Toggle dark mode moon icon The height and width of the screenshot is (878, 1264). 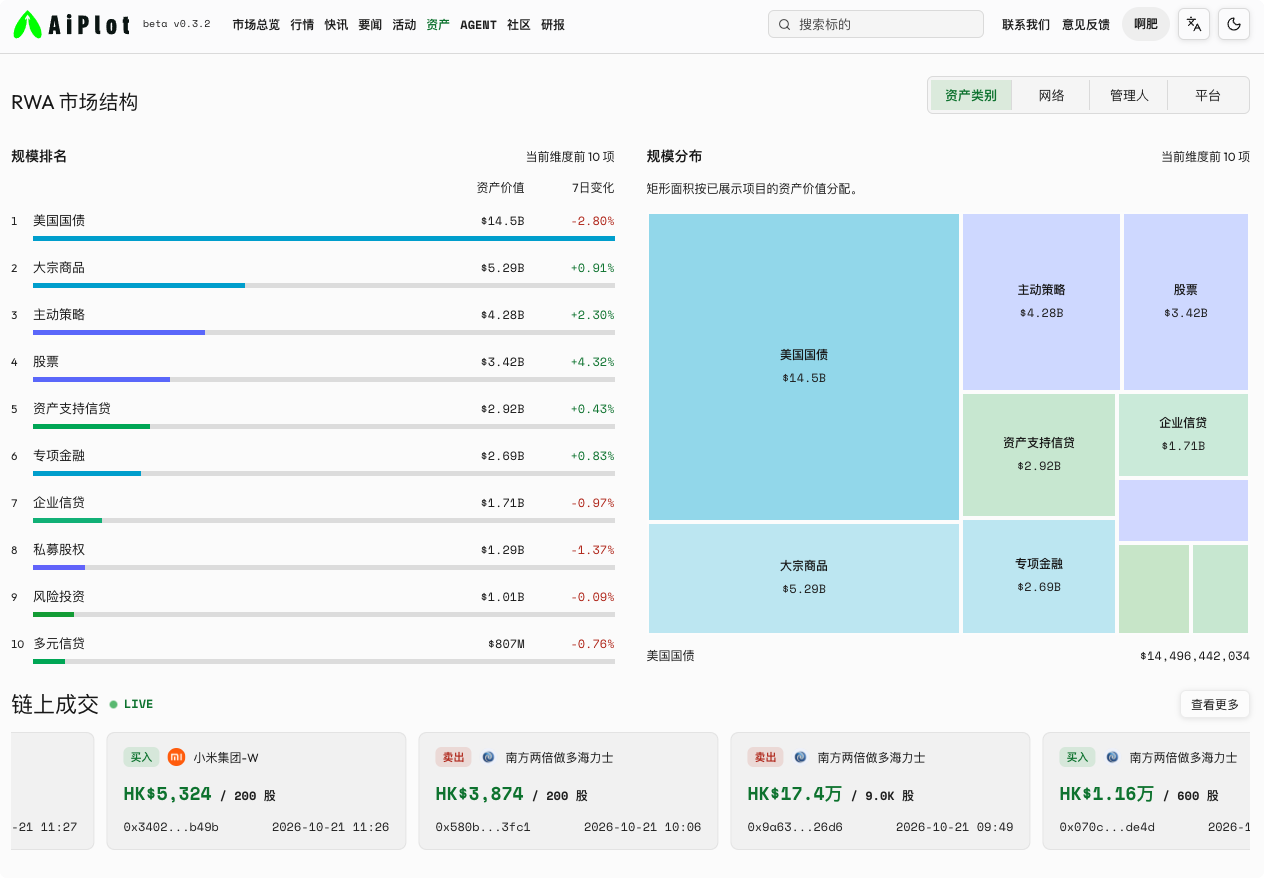pyautogui.click(x=1234, y=24)
